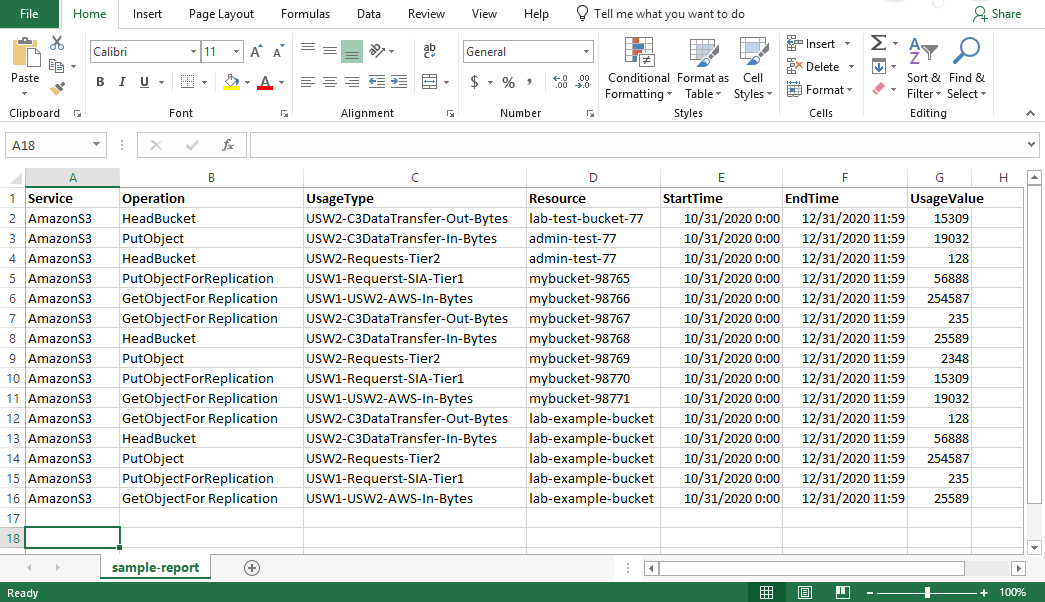Viewport: 1045px width, 602px height.
Task: Open Conditional Formatting options
Action: pyautogui.click(x=638, y=68)
